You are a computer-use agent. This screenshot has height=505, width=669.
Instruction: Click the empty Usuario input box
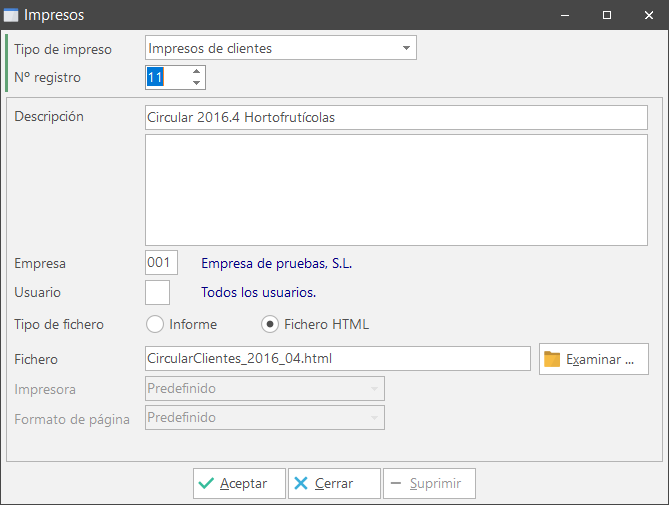(157, 293)
